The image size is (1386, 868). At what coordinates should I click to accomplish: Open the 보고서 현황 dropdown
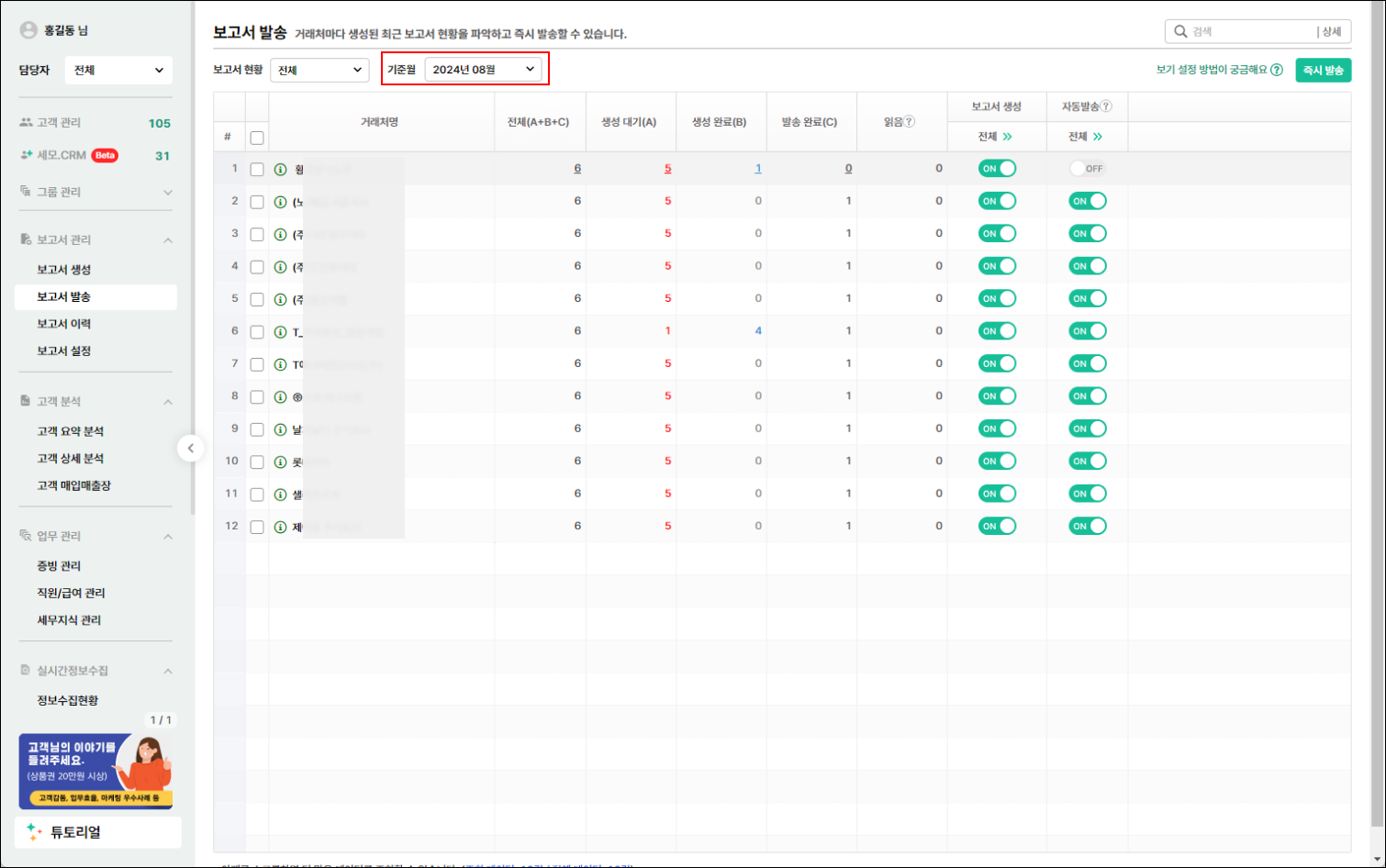pos(319,70)
